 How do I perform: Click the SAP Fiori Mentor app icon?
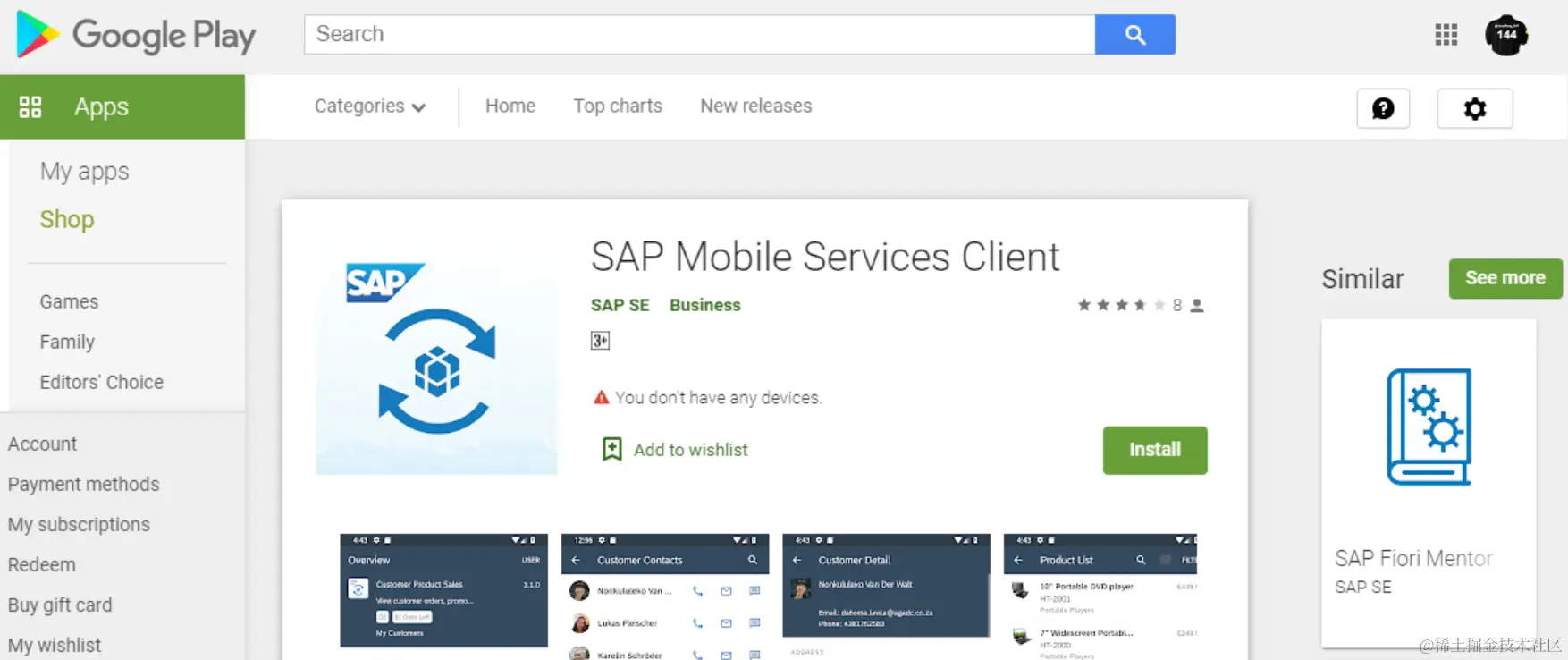coord(1429,427)
